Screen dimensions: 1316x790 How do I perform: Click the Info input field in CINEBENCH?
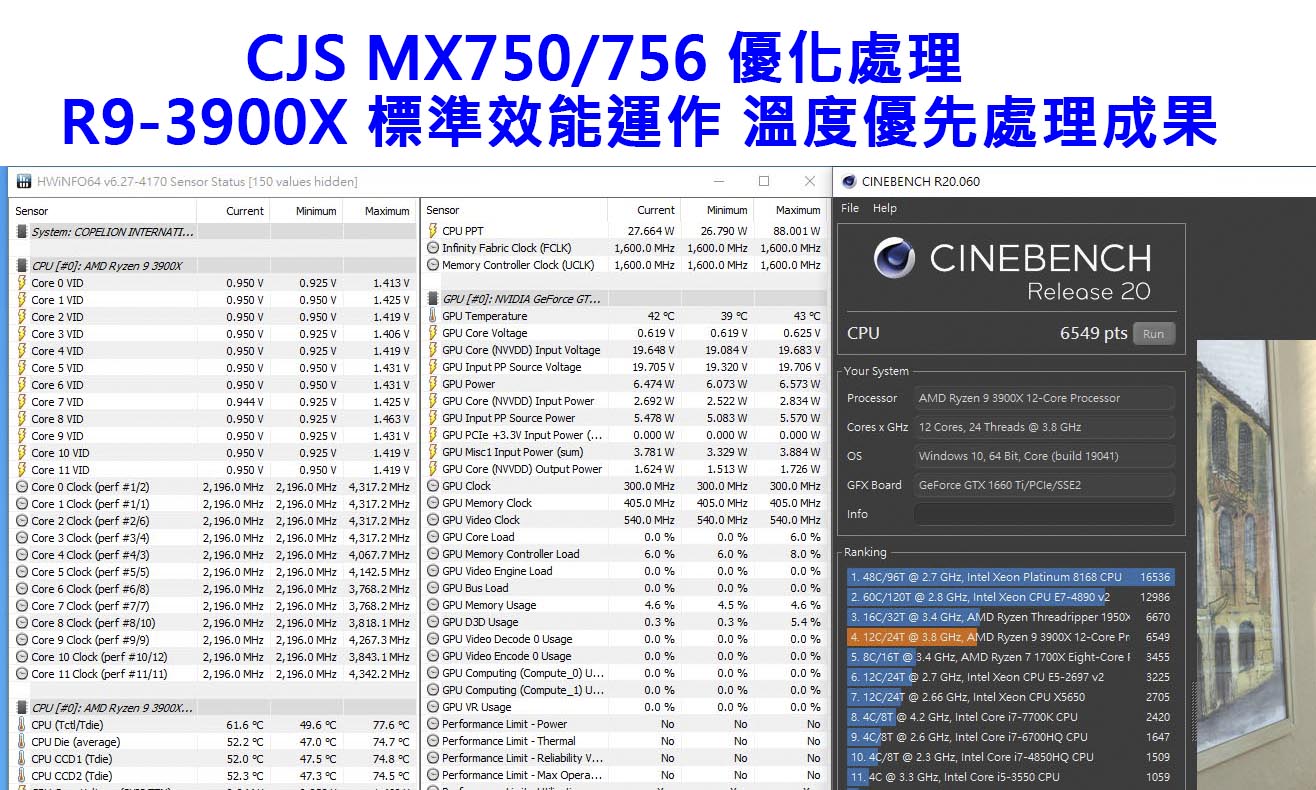[x=1044, y=514]
